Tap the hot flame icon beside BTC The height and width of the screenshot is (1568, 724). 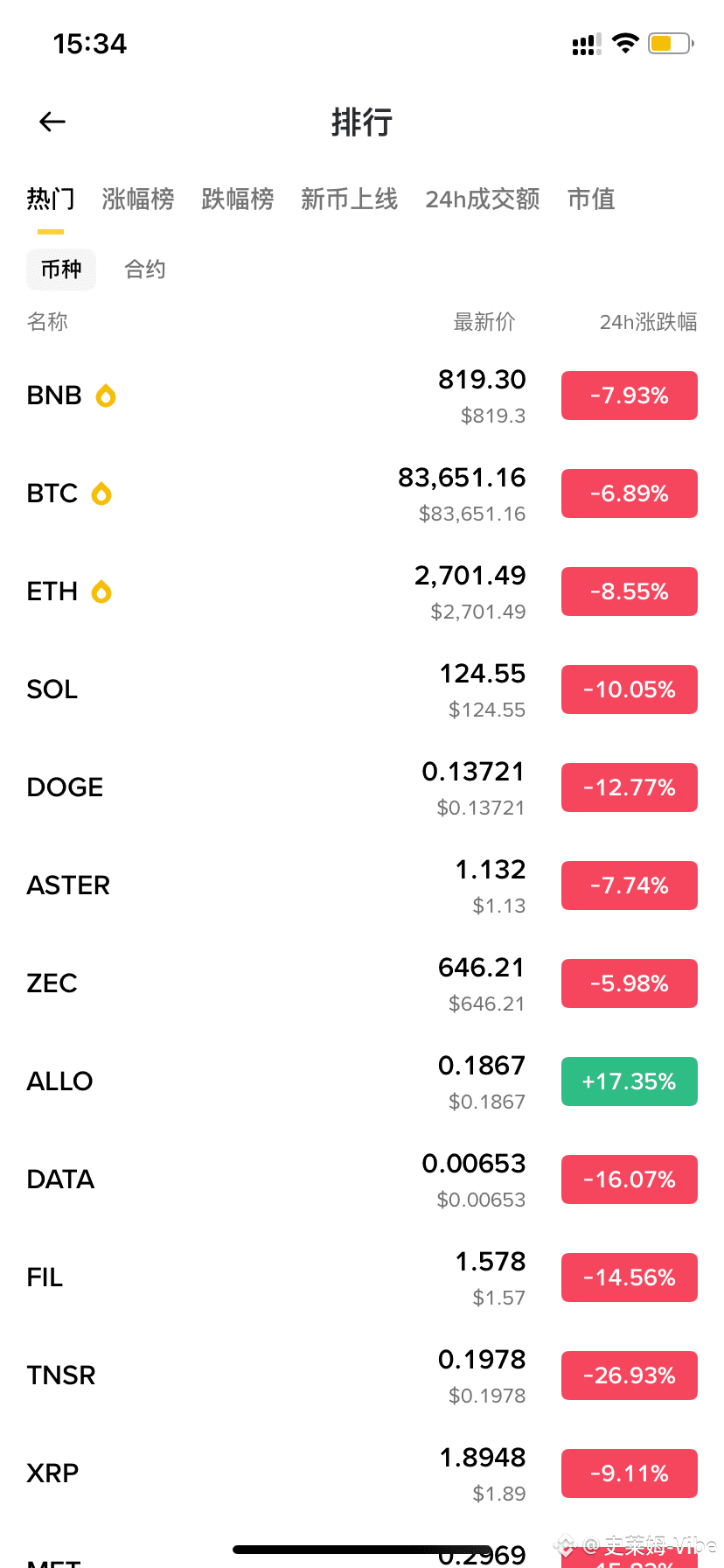[101, 494]
